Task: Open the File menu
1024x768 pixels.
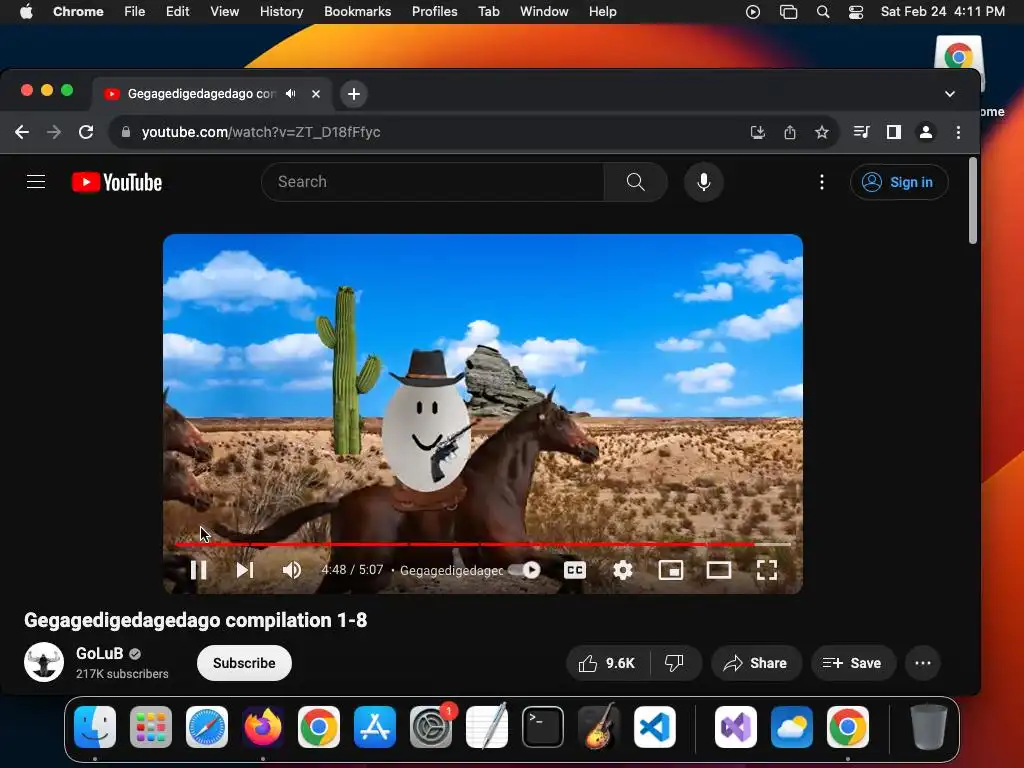Action: [135, 12]
